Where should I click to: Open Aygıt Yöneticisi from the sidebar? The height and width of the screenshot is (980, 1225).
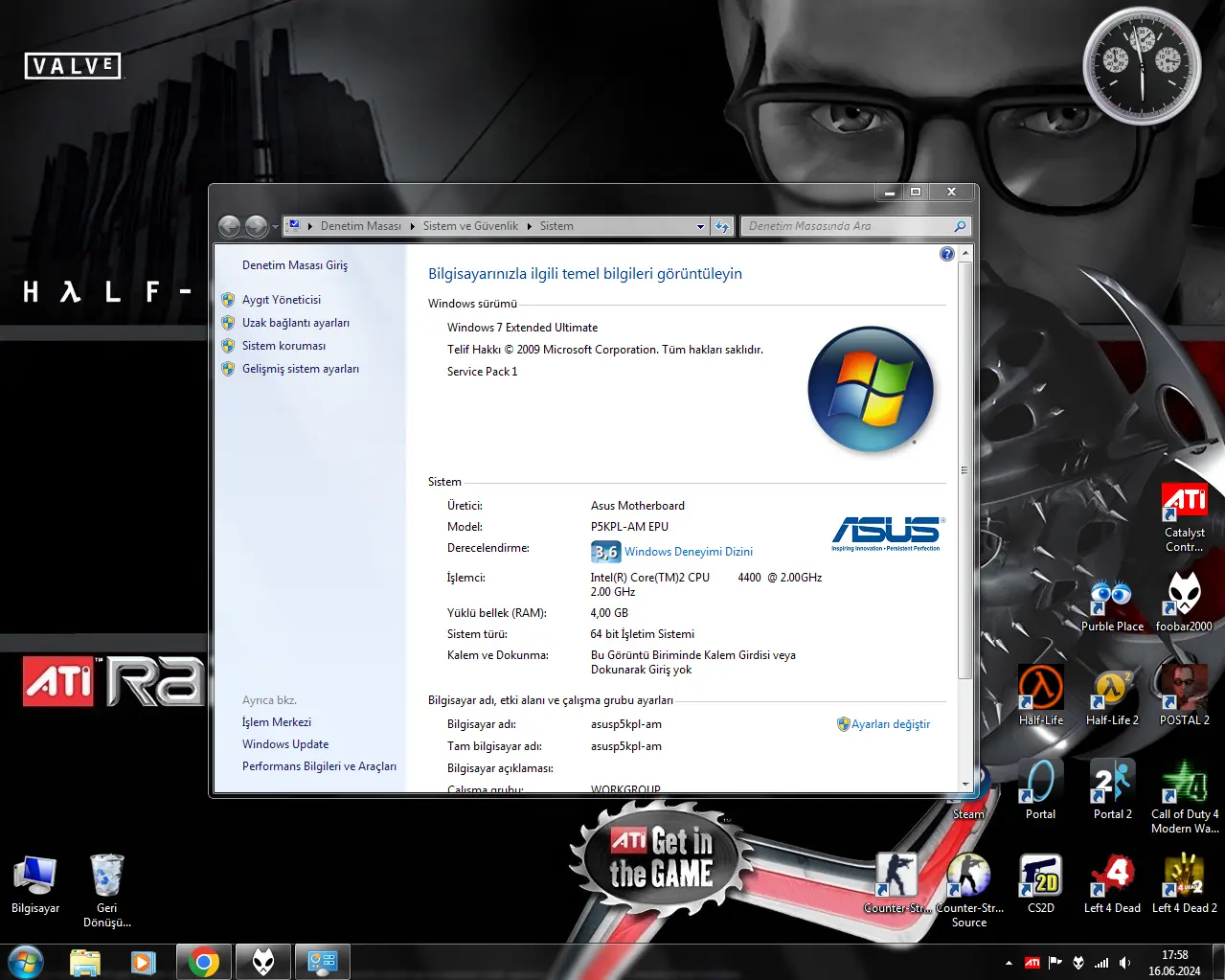[282, 300]
